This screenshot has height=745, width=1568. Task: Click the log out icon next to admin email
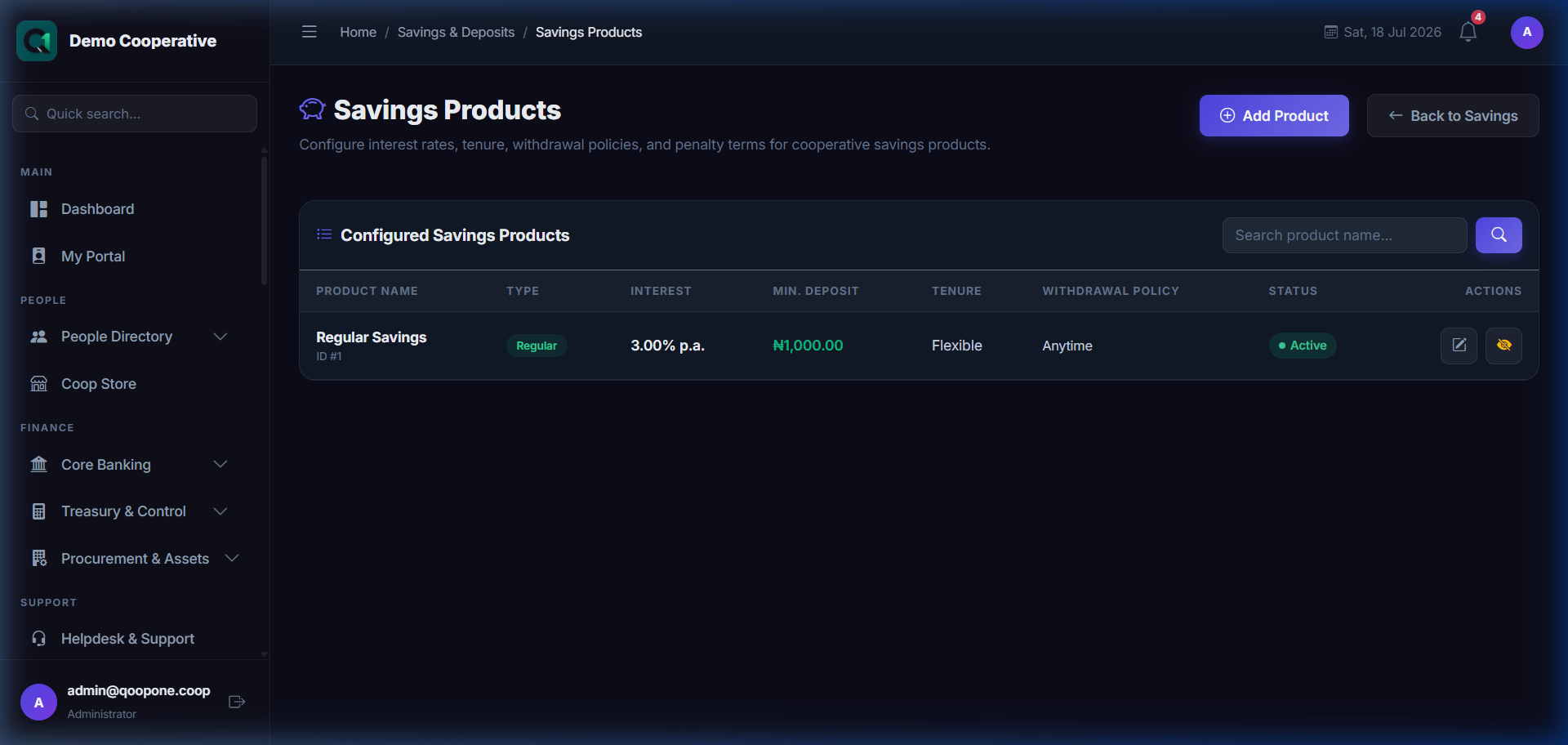pyautogui.click(x=237, y=702)
